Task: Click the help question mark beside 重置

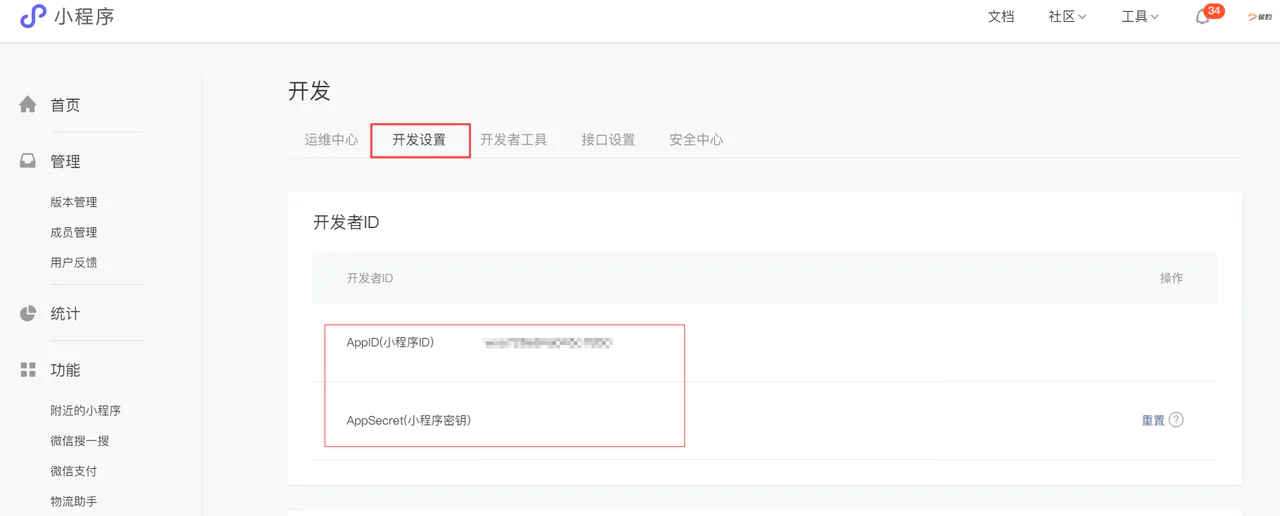Action: click(1176, 420)
